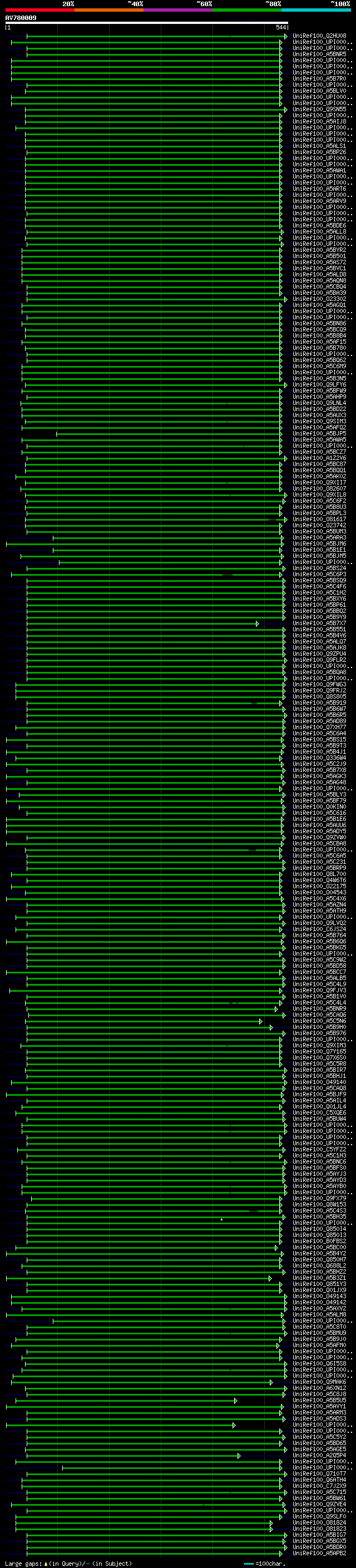Select hit label UniRef100_A5BN86

click(x=319, y=324)
